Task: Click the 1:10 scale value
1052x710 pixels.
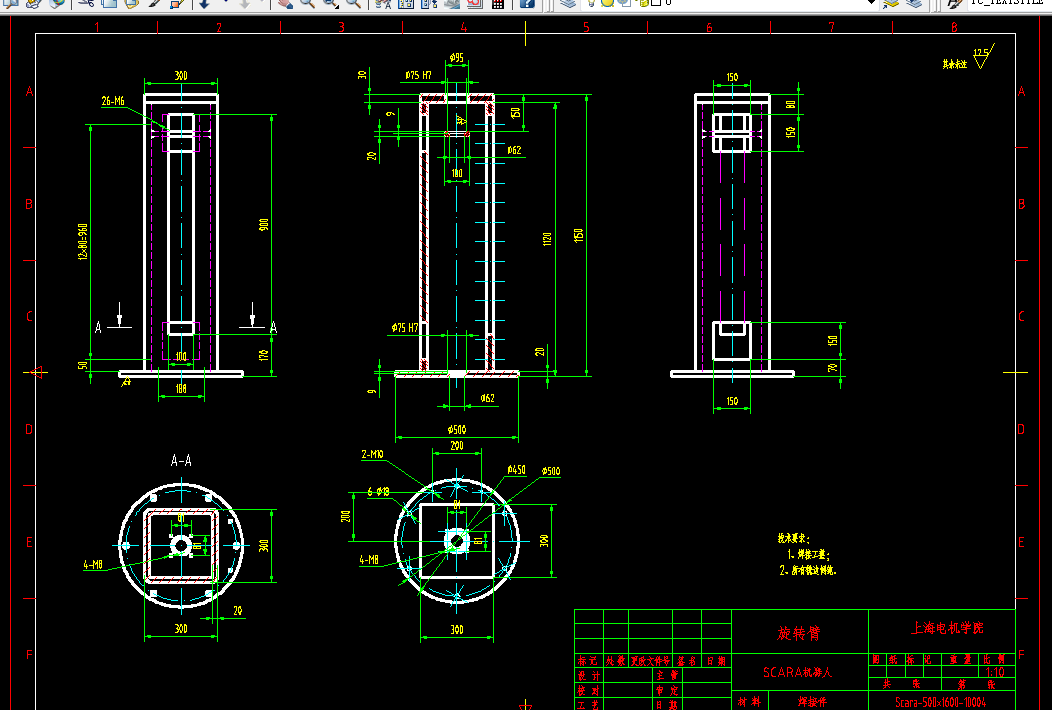Action: [x=994, y=672]
